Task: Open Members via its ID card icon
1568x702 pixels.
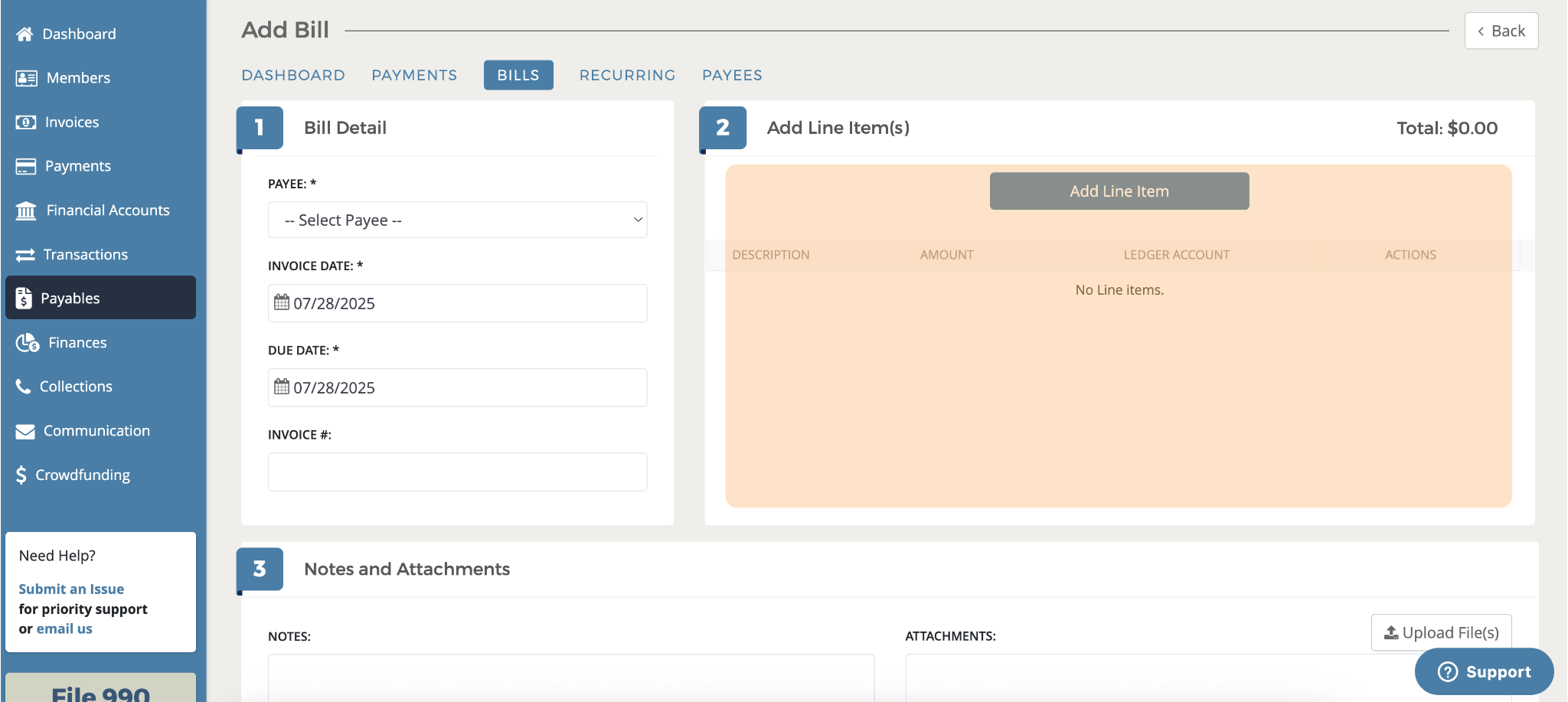Action: (x=26, y=78)
